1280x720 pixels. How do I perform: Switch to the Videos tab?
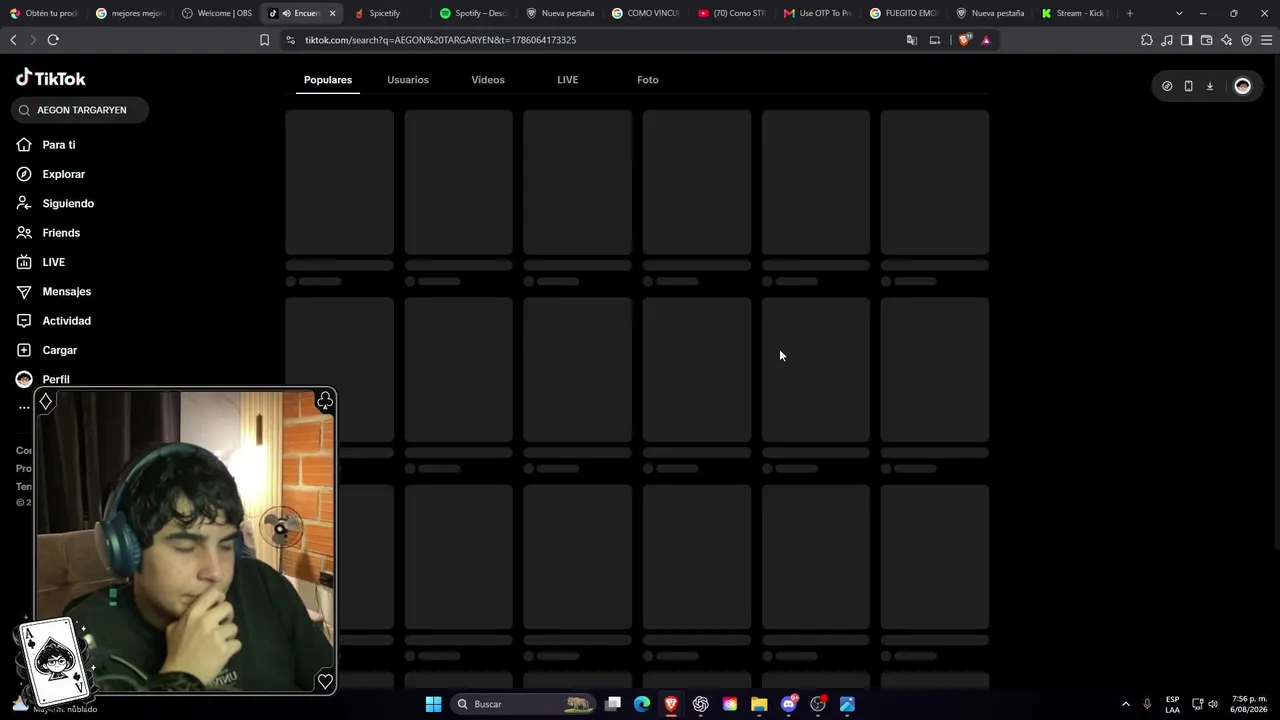[x=488, y=80]
